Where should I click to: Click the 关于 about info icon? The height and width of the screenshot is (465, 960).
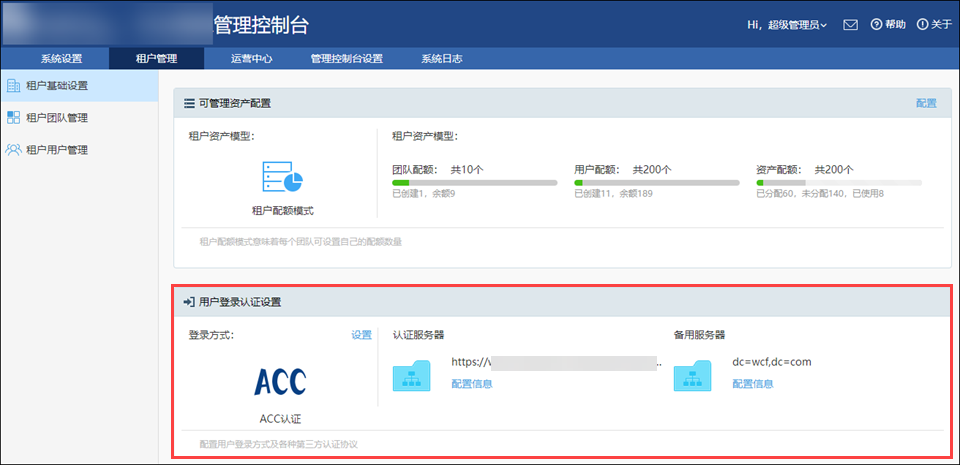921,24
